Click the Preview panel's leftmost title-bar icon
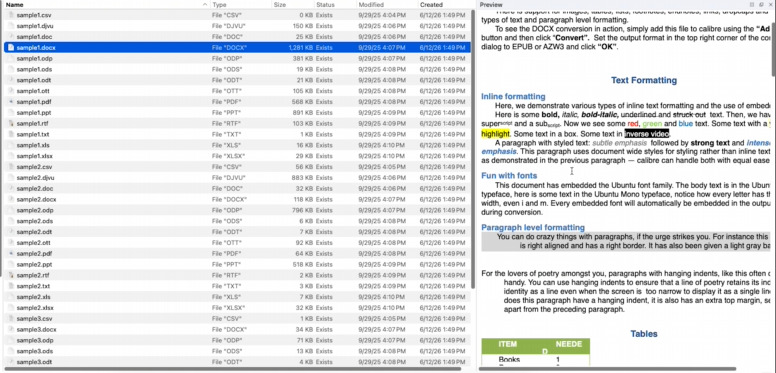776x373 pixels. [752, 4]
